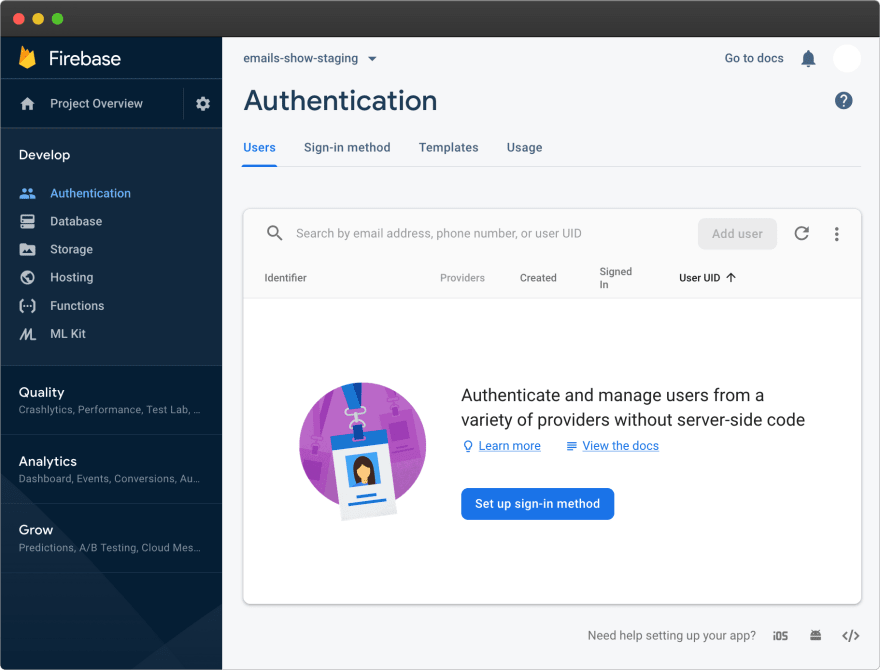Viewport: 880px width, 670px height.
Task: Select Authentication label in the Develop menu
Action: (90, 193)
